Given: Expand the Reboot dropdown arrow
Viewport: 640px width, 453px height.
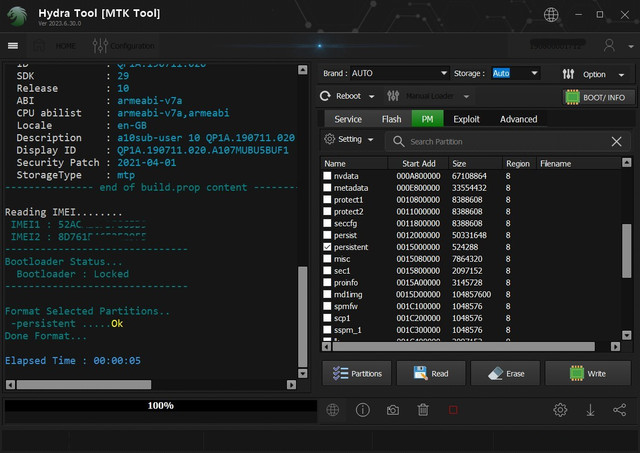Looking at the screenshot, I should [x=371, y=97].
